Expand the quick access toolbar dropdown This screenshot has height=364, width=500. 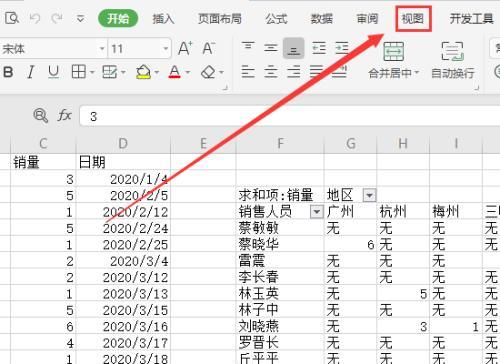pyautogui.click(x=80, y=19)
